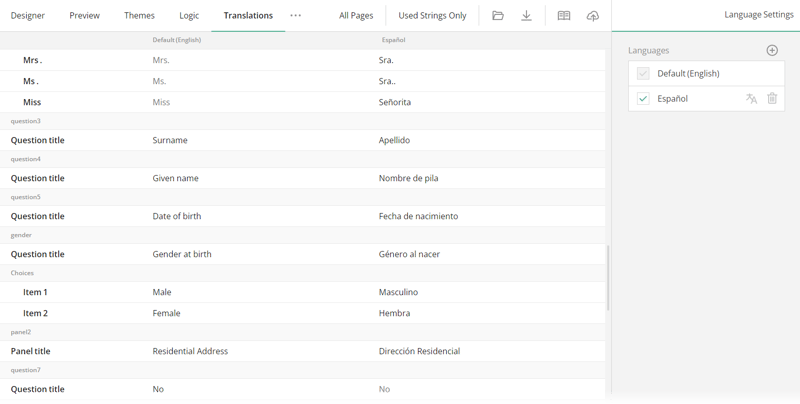This screenshot has height=404, width=800.
Task: Click the 'Choices' section label
Action: (22, 273)
